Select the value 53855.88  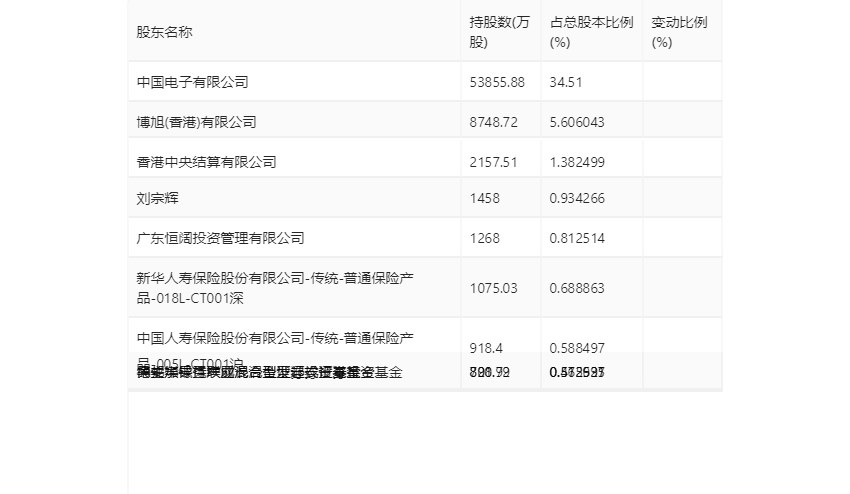[x=497, y=82]
